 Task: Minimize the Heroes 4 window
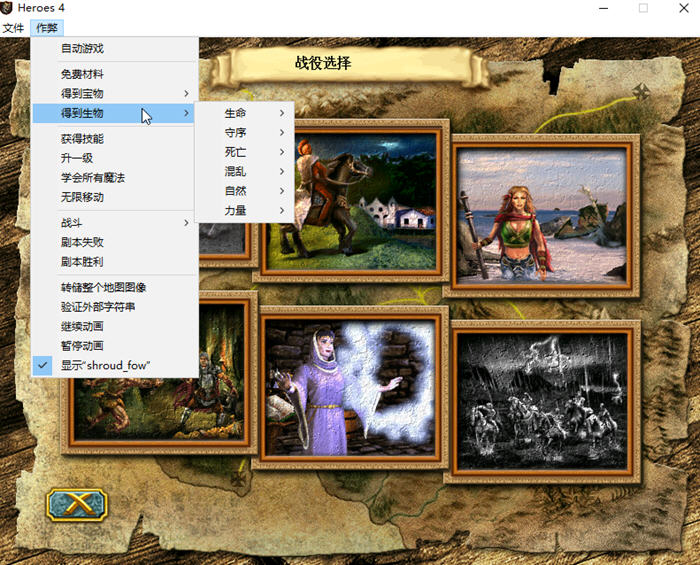coord(604,8)
